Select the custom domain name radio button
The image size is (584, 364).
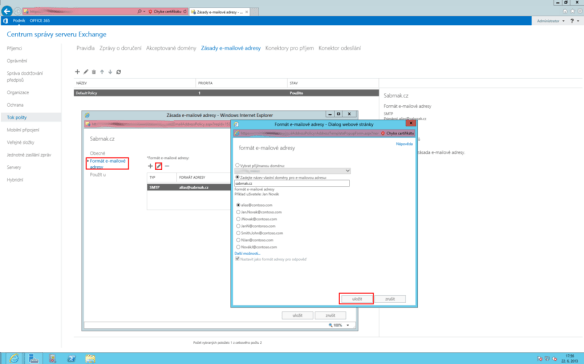pyautogui.click(x=237, y=177)
